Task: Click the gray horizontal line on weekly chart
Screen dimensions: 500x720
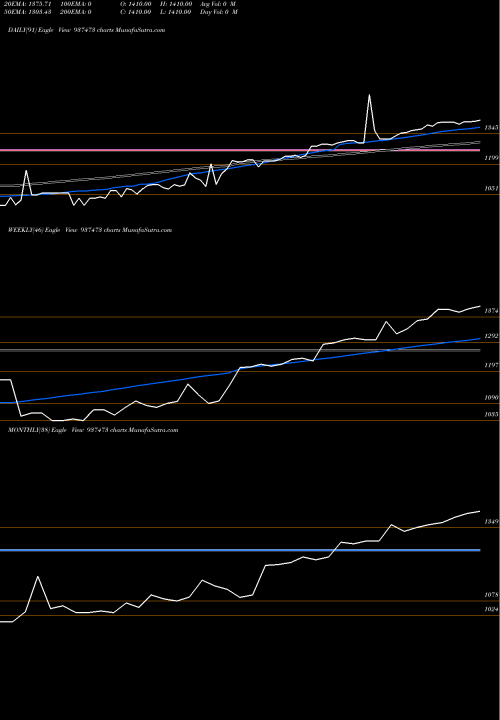Action: pos(240,350)
